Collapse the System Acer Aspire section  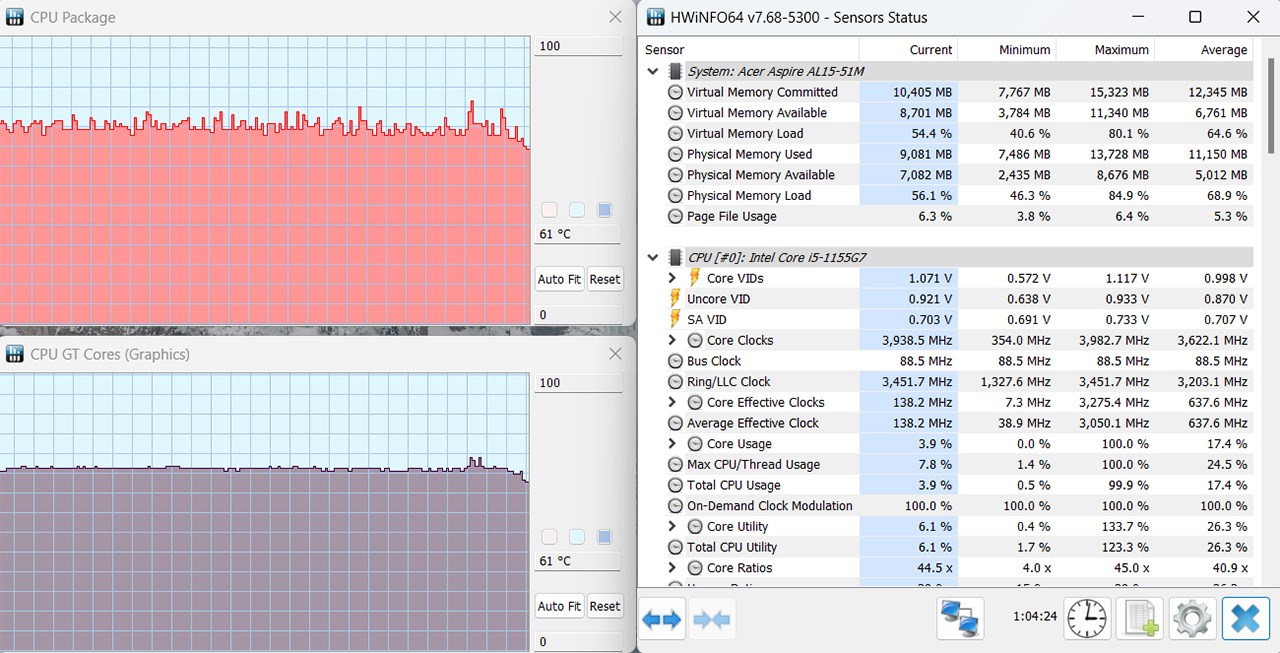653,71
